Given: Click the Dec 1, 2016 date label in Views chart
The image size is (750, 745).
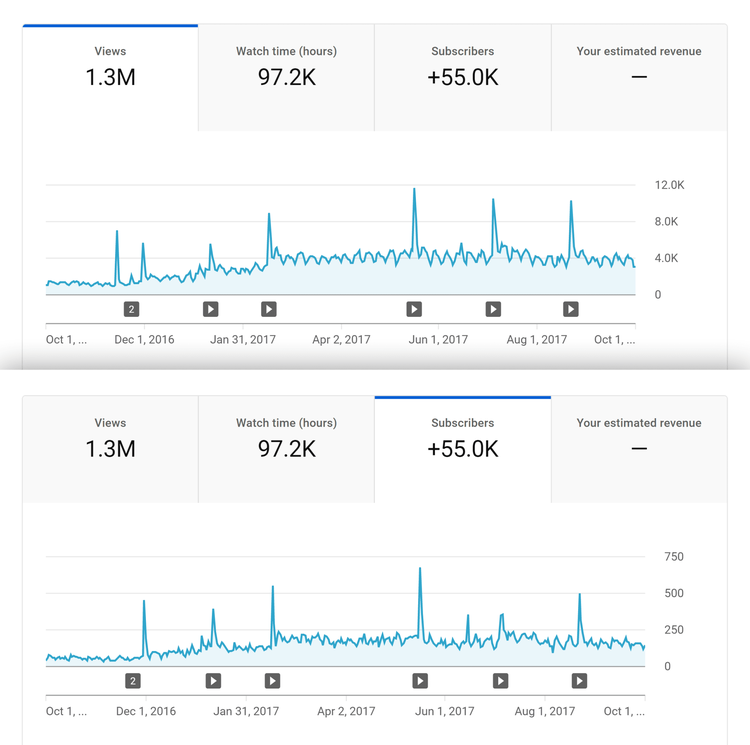Looking at the screenshot, I should pyautogui.click(x=144, y=340).
